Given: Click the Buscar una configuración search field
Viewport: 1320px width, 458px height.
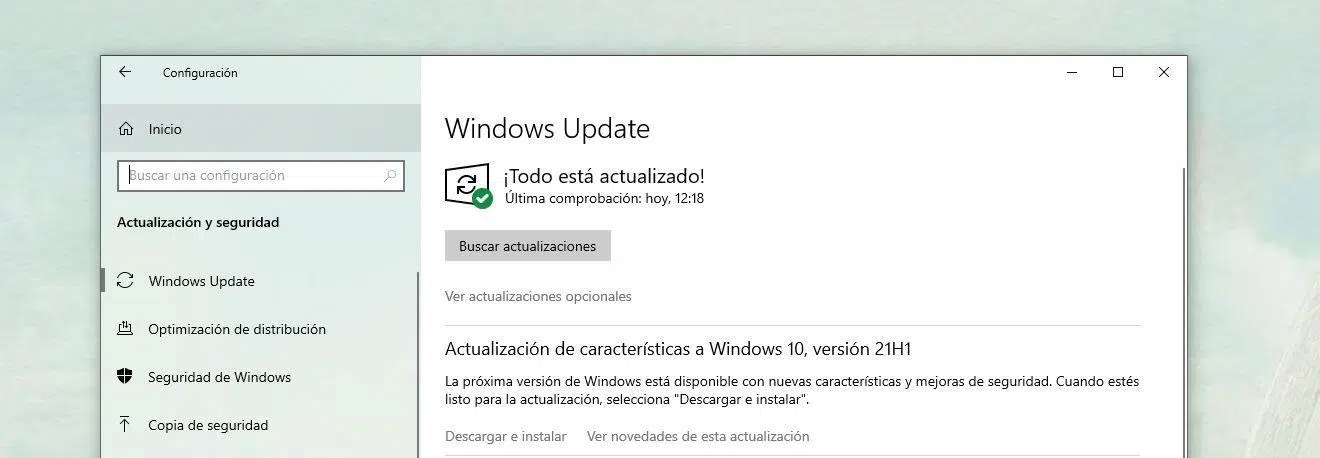Looking at the screenshot, I should 261,175.
